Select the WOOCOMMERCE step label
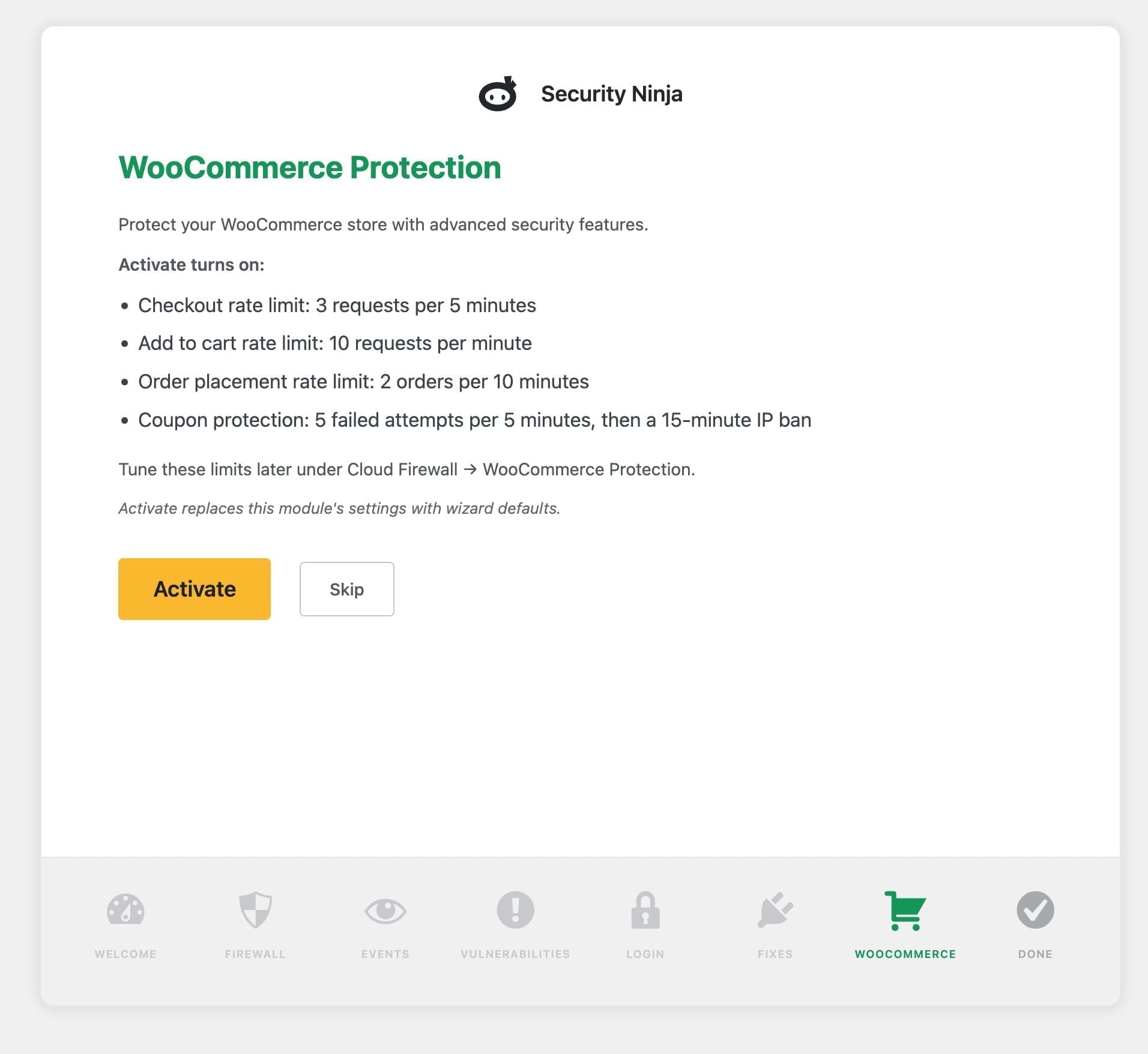The width and height of the screenshot is (1148, 1054). click(x=905, y=954)
